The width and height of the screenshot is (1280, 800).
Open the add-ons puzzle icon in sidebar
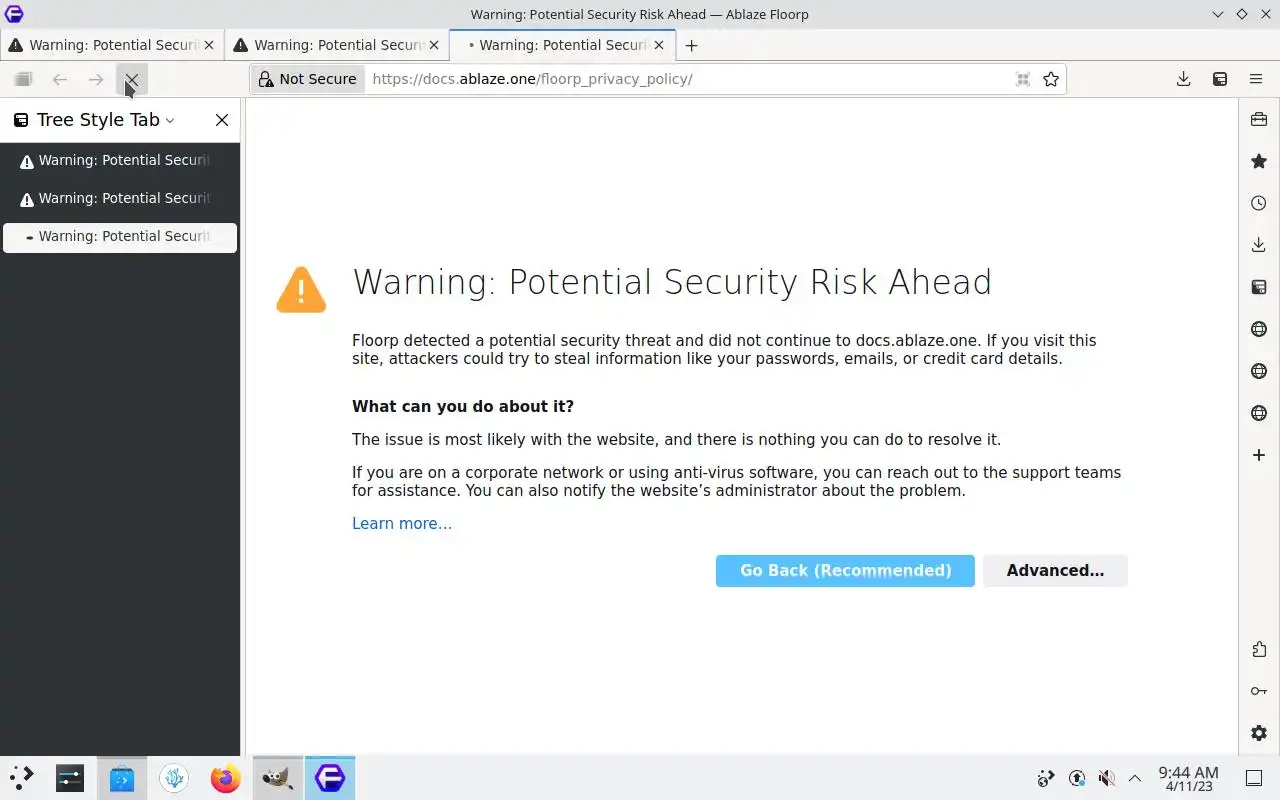(1259, 649)
